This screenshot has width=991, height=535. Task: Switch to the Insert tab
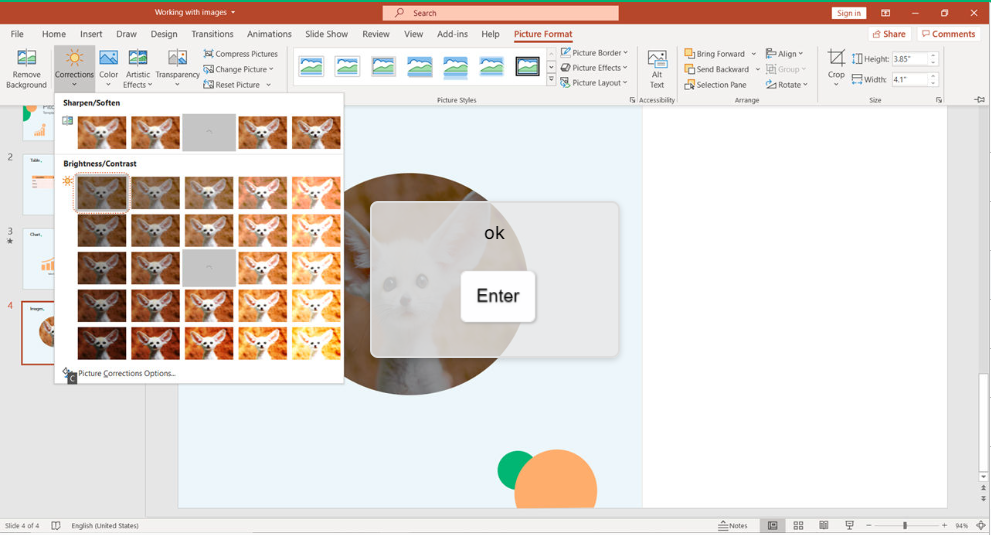[91, 34]
